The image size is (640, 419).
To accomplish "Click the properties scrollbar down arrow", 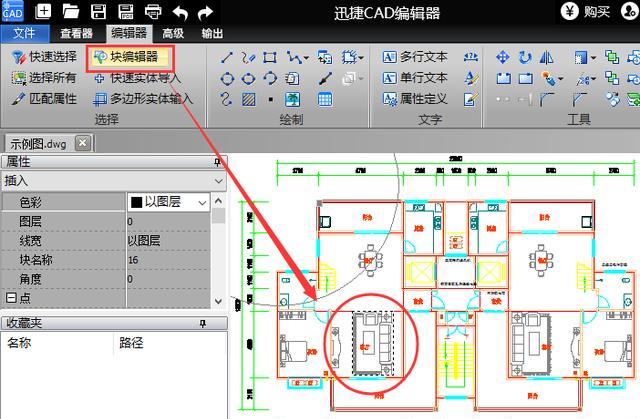I will (218, 302).
